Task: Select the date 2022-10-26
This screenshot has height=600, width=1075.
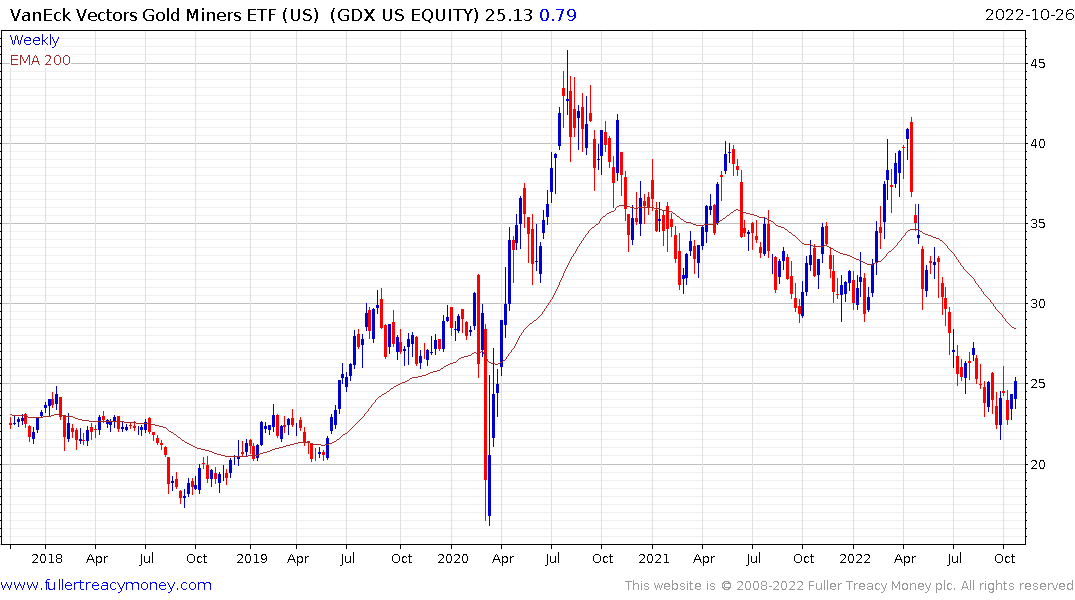Action: (x=1029, y=15)
